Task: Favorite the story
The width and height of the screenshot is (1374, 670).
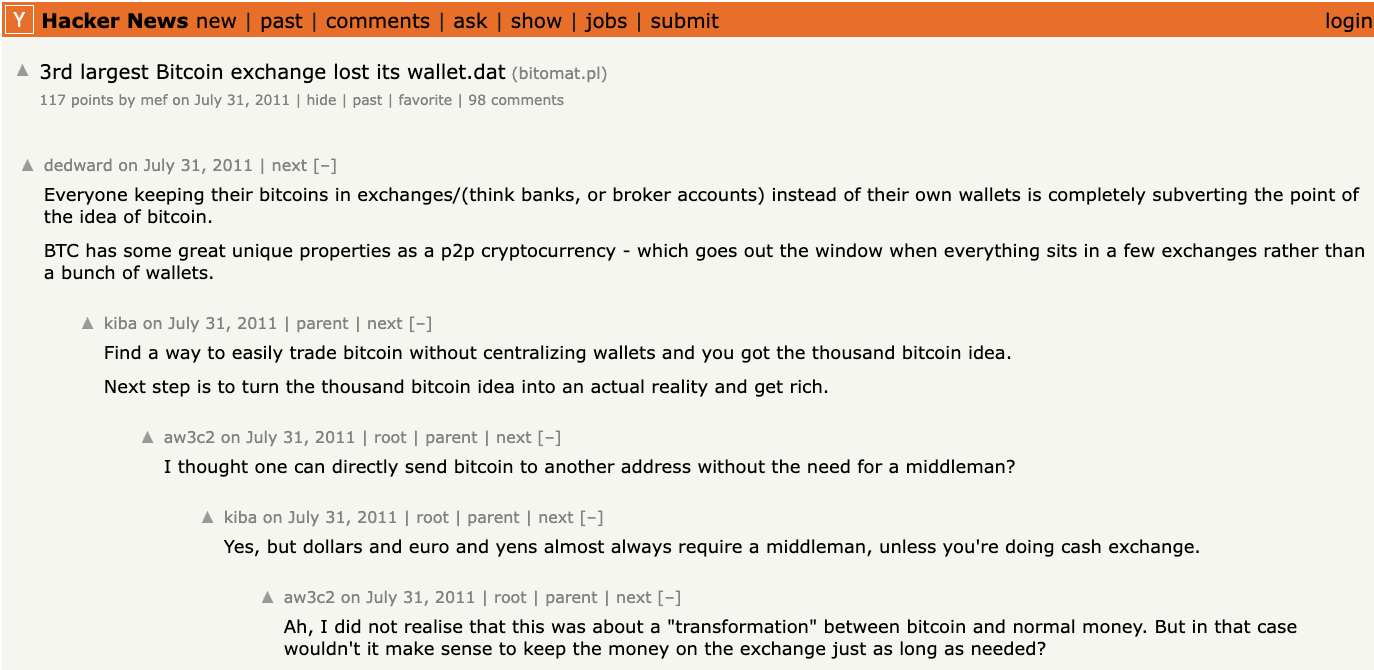Action: pyautogui.click(x=425, y=100)
